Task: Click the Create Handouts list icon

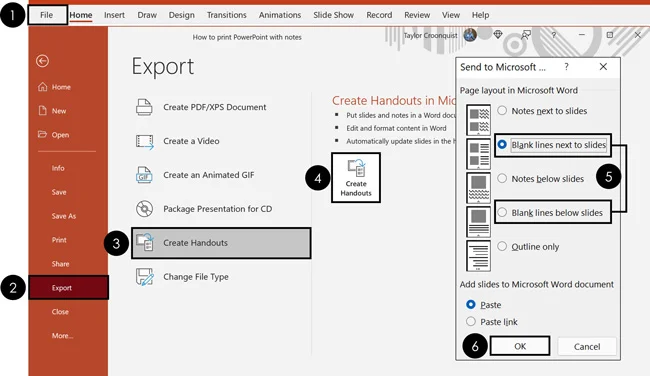Action: pyautogui.click(x=145, y=243)
